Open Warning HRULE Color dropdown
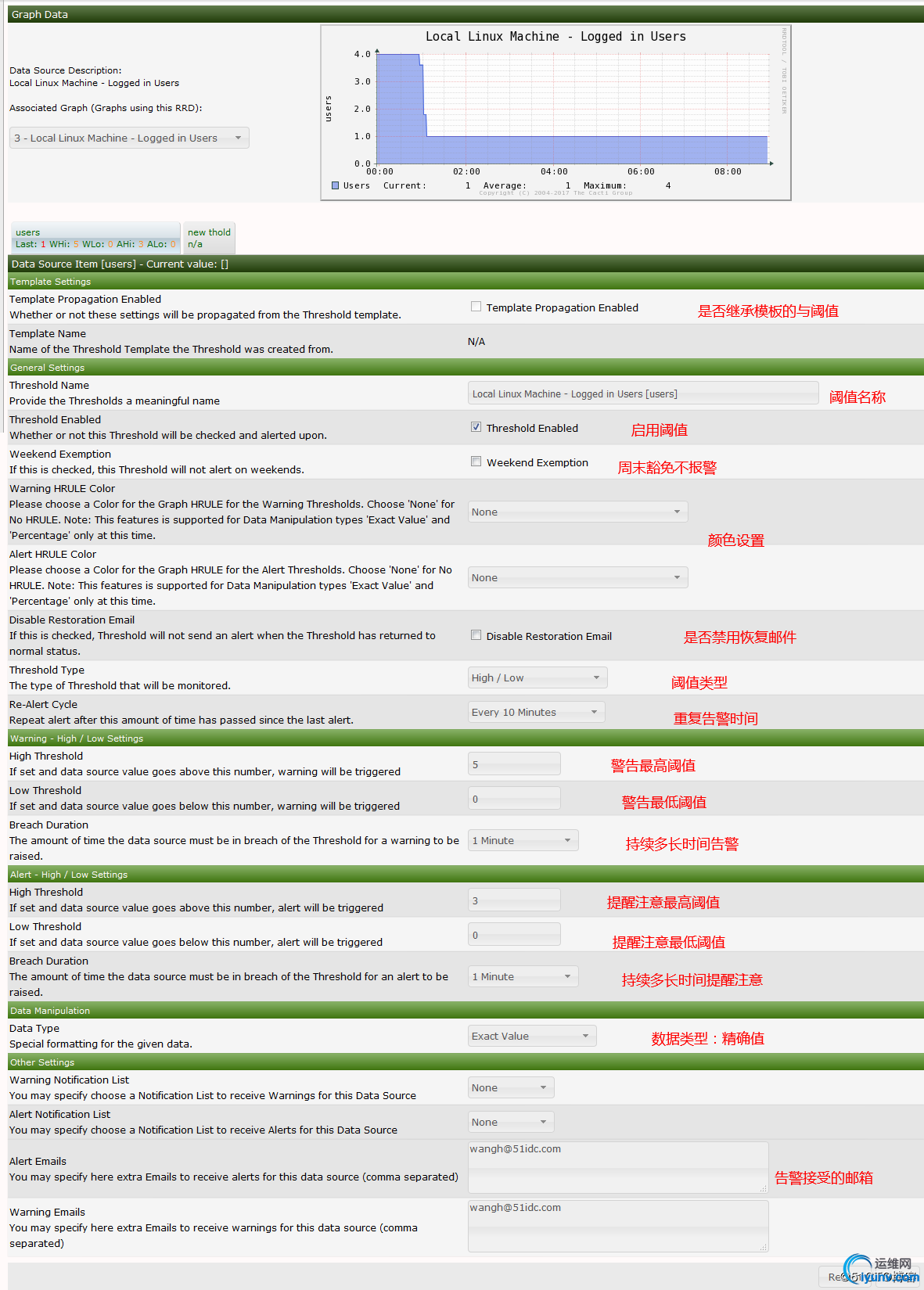 (x=578, y=512)
